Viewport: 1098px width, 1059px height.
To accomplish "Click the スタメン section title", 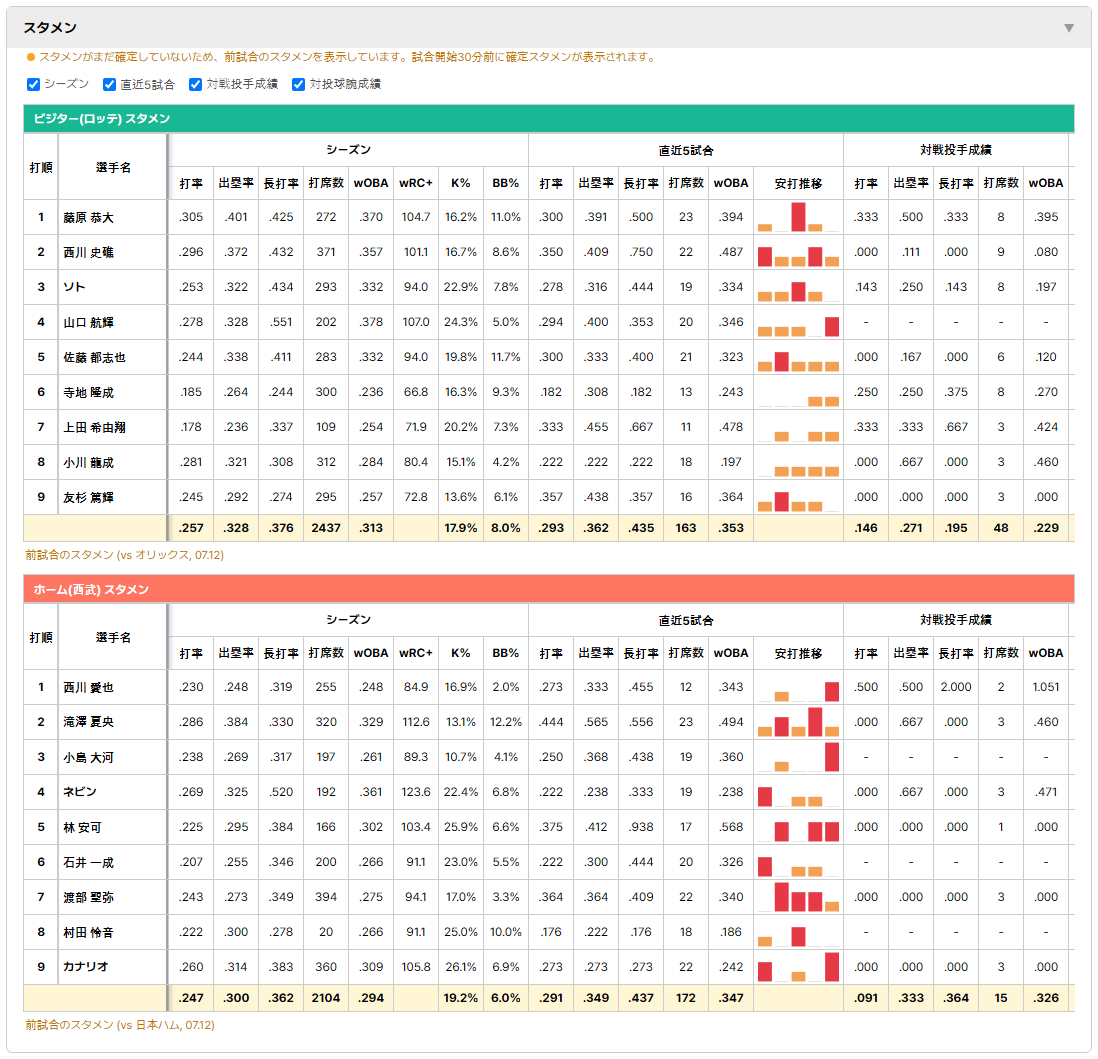I will click(50, 28).
